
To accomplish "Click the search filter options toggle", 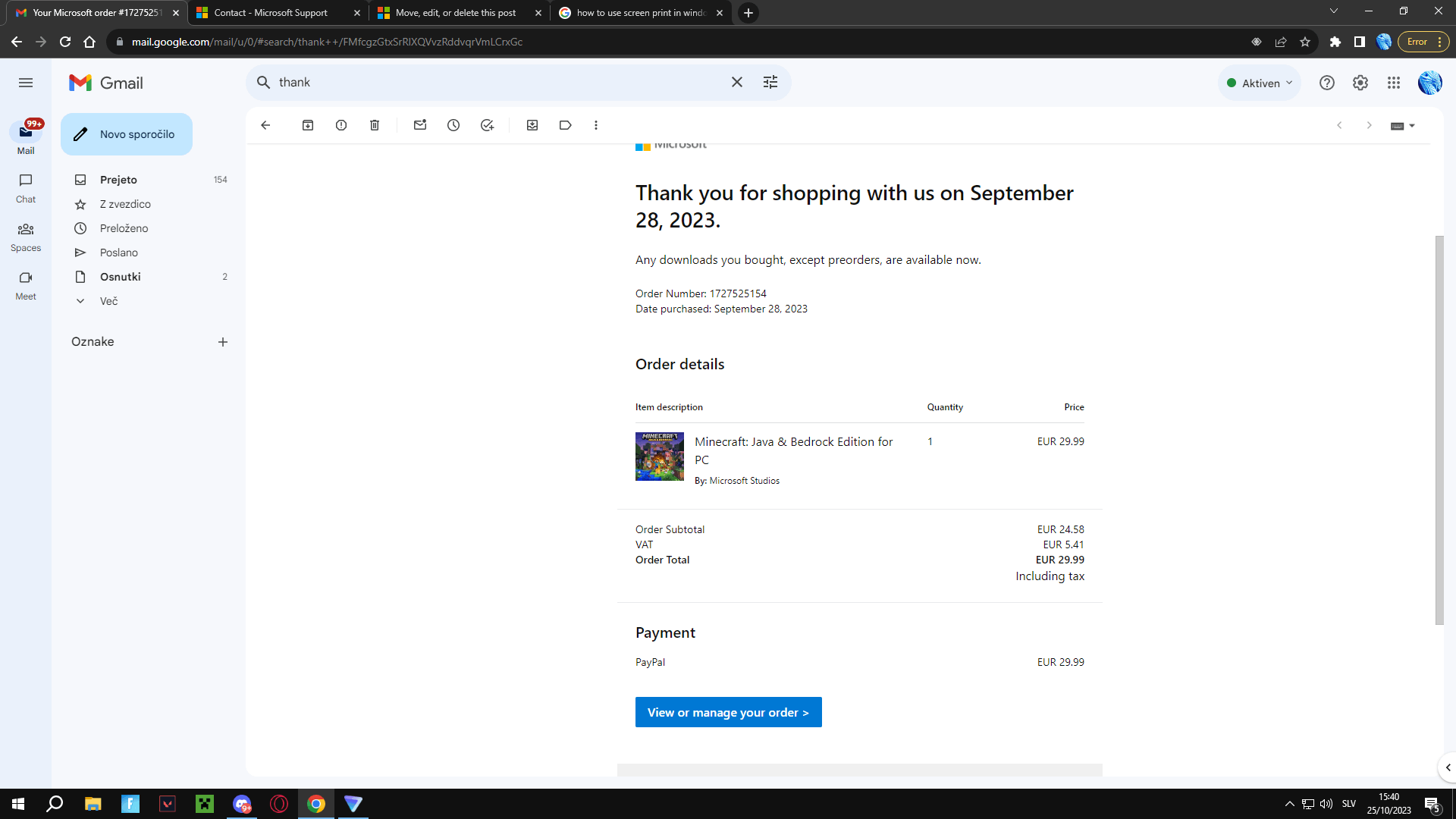I will (770, 82).
